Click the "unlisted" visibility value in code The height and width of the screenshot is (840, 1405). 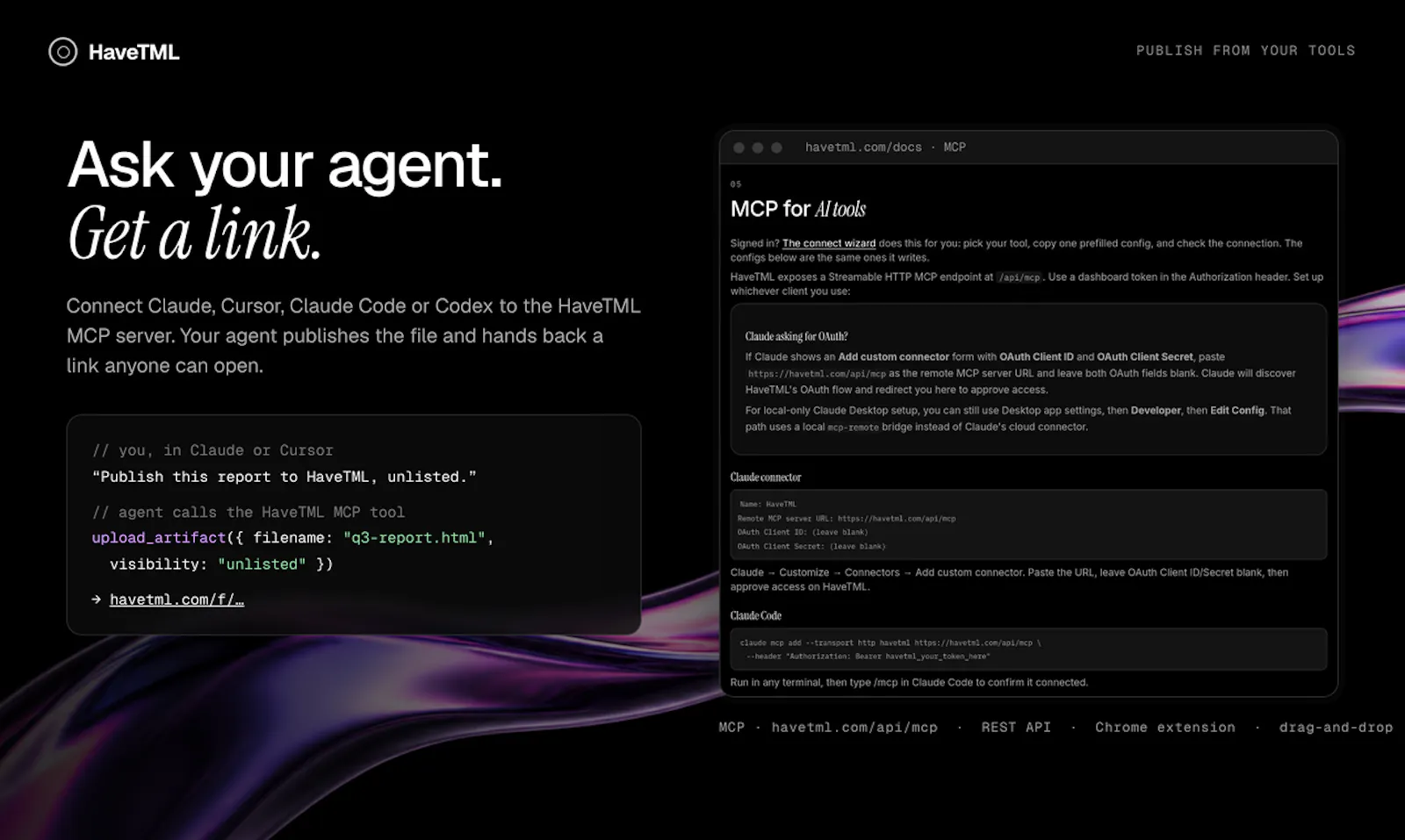click(x=263, y=564)
